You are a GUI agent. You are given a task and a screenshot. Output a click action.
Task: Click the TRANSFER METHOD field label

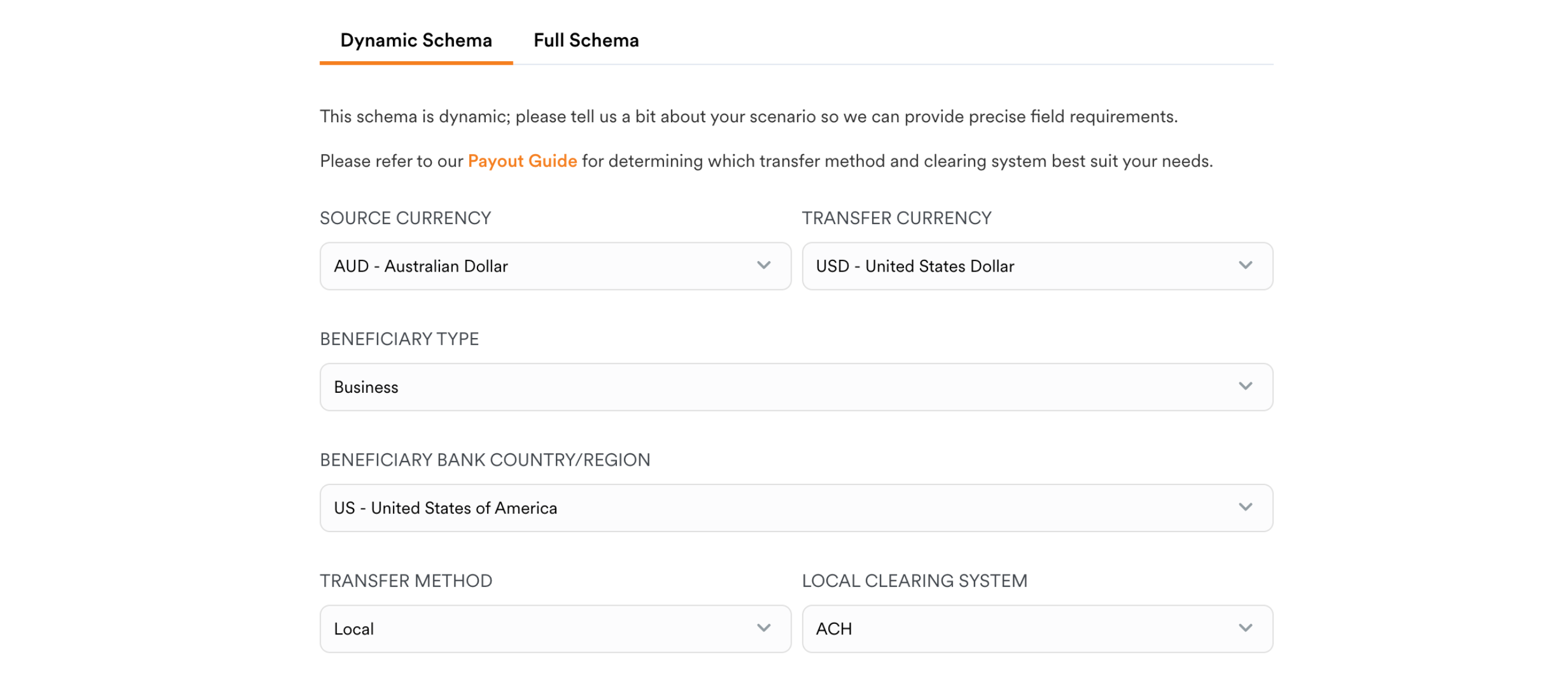[406, 580]
